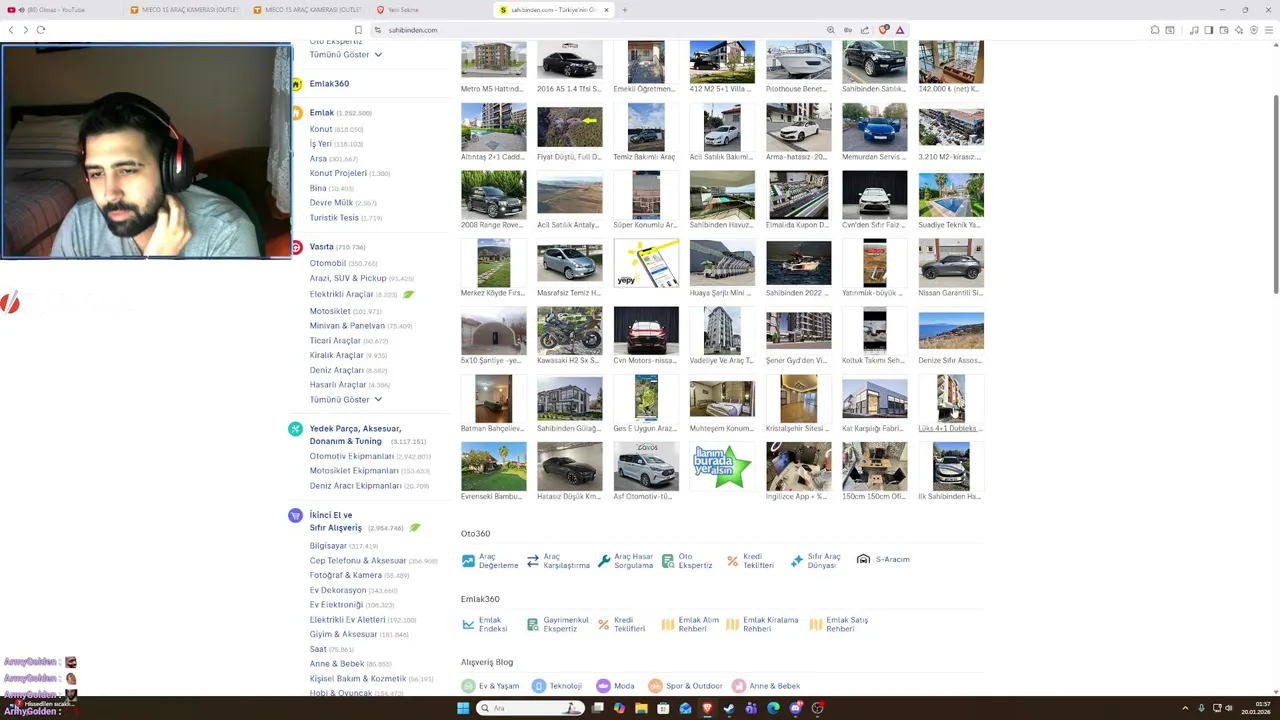
Task: Open the Hatasız Düşük Km listing thumbnail
Action: click(x=570, y=467)
